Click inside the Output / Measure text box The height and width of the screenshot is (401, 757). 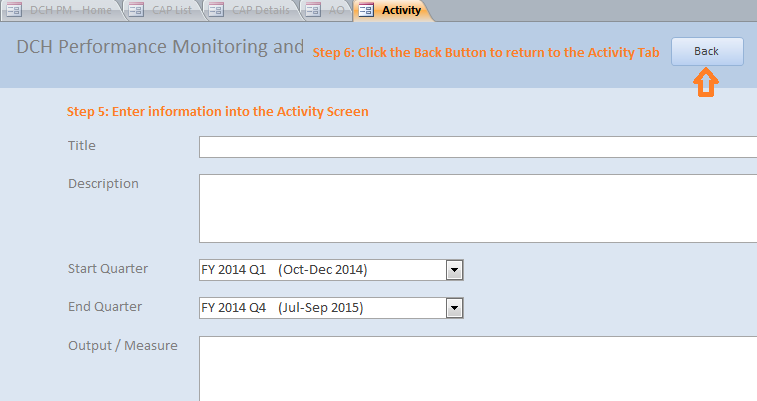click(478, 369)
